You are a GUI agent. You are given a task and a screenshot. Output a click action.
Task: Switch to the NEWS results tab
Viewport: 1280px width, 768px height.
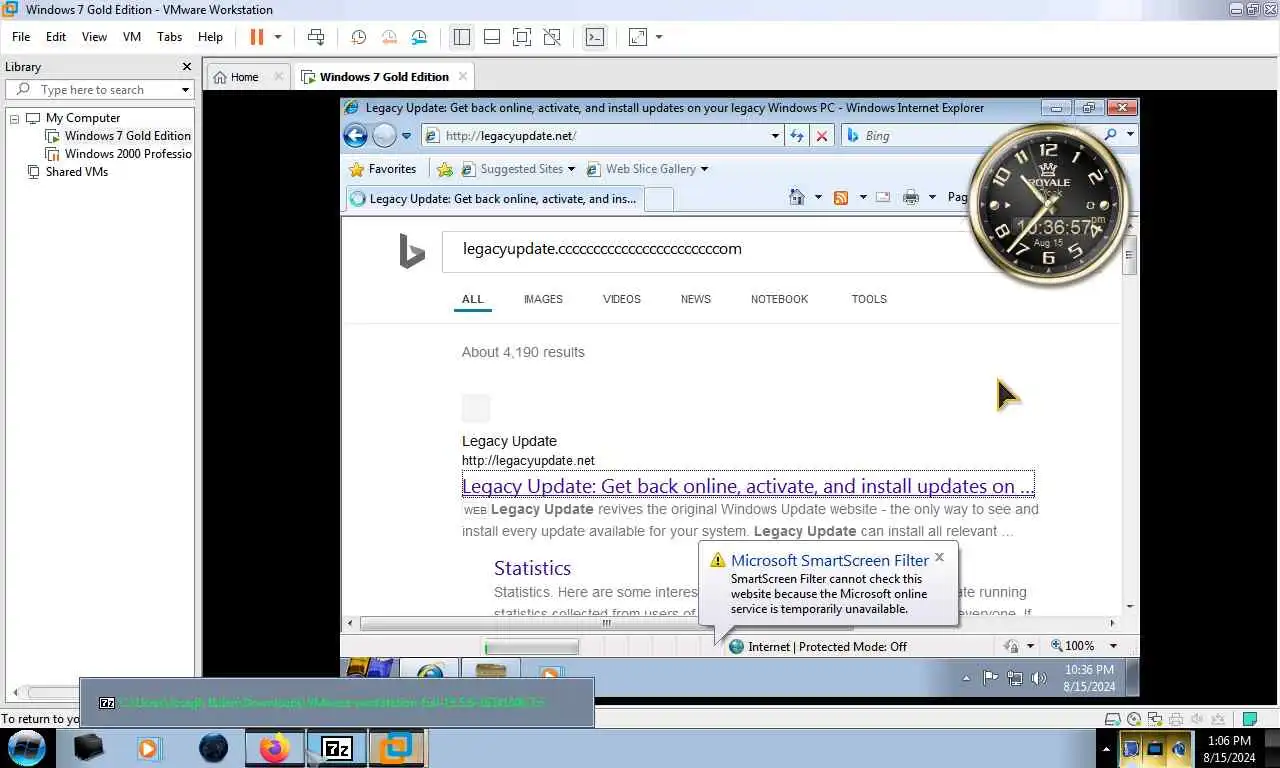(696, 299)
